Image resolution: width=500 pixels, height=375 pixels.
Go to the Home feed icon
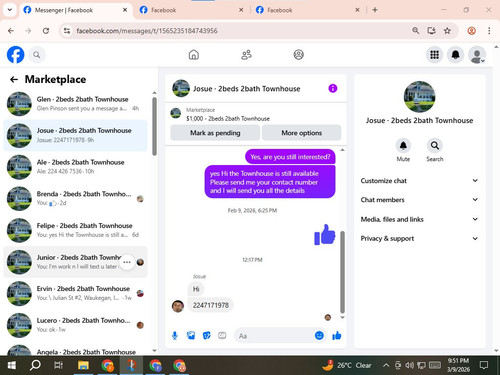[x=194, y=55]
